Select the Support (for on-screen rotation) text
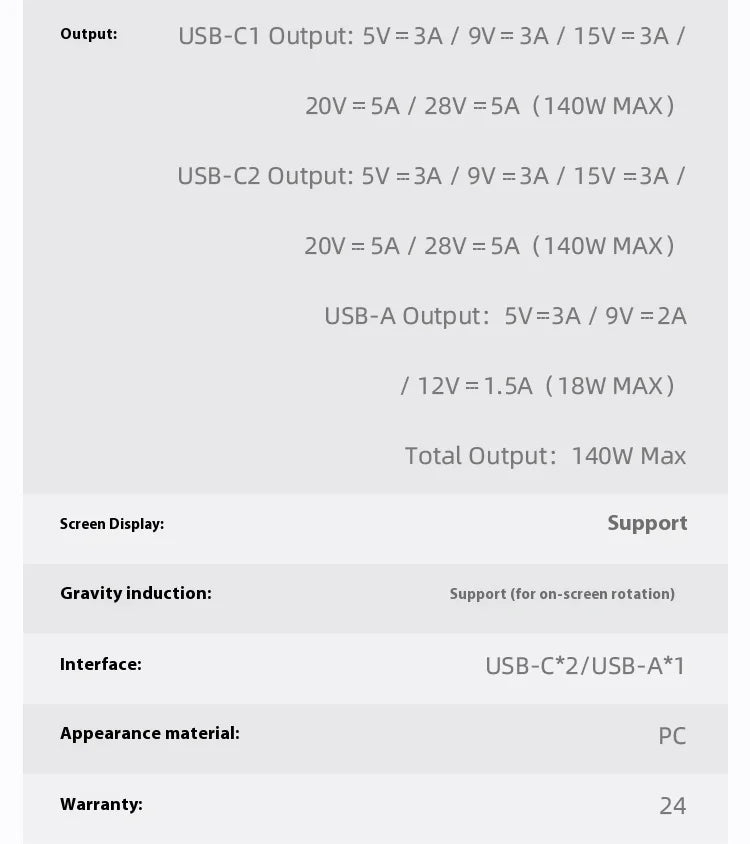The height and width of the screenshot is (844, 750). tap(562, 594)
